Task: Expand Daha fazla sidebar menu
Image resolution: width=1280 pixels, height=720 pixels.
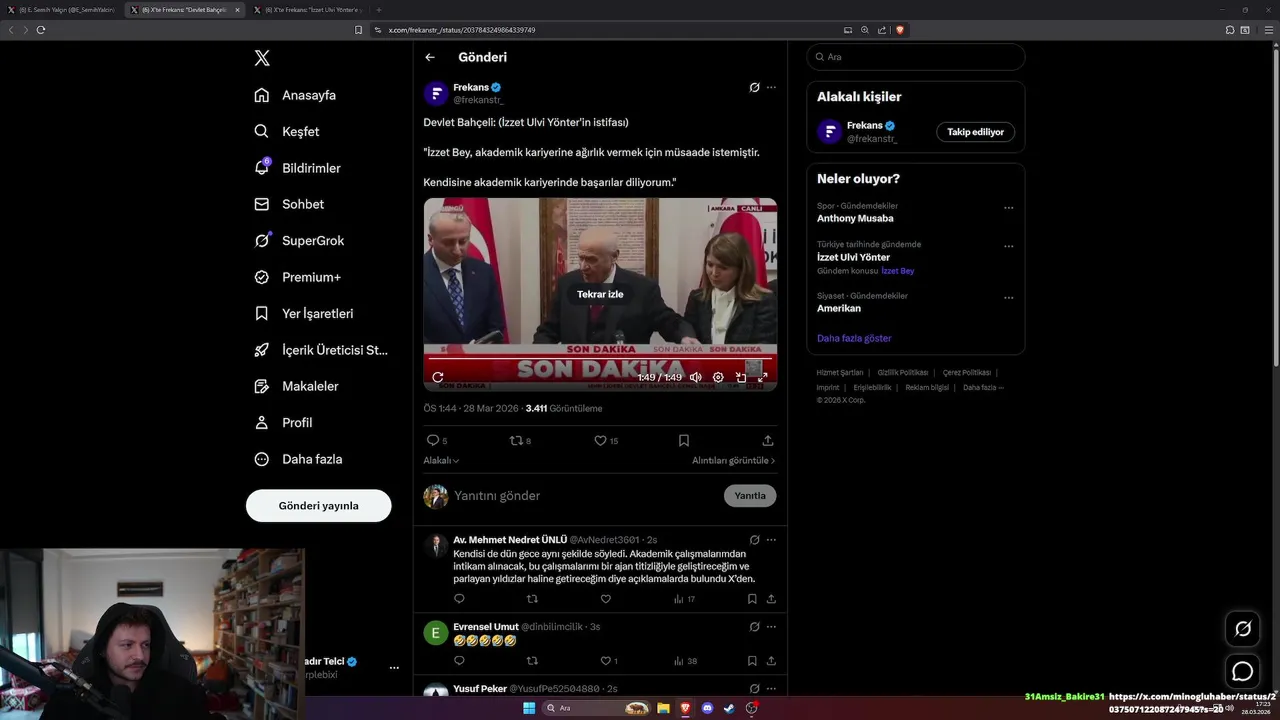Action: pos(298,459)
